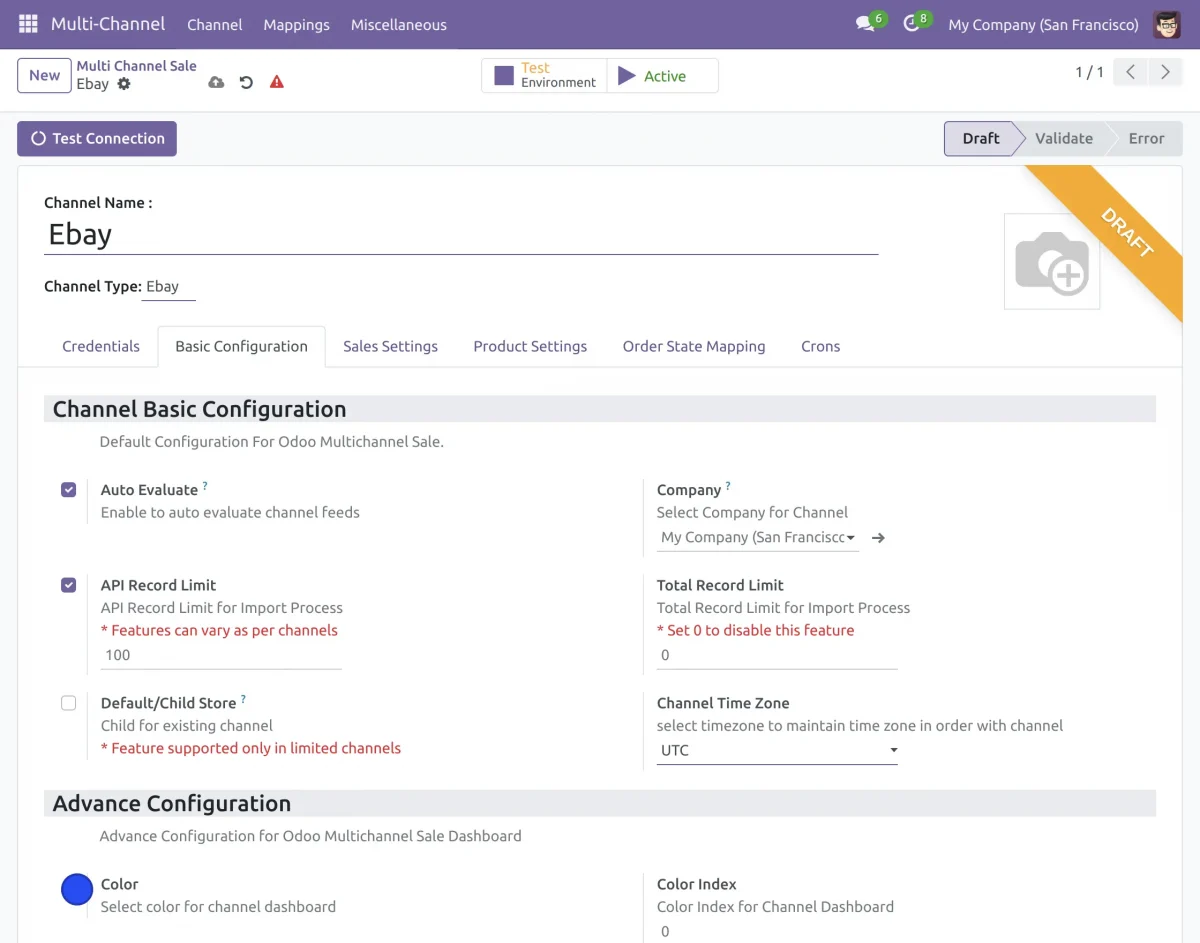Image resolution: width=1200 pixels, height=943 pixels.
Task: Switch to the Crons tab
Action: pos(820,346)
